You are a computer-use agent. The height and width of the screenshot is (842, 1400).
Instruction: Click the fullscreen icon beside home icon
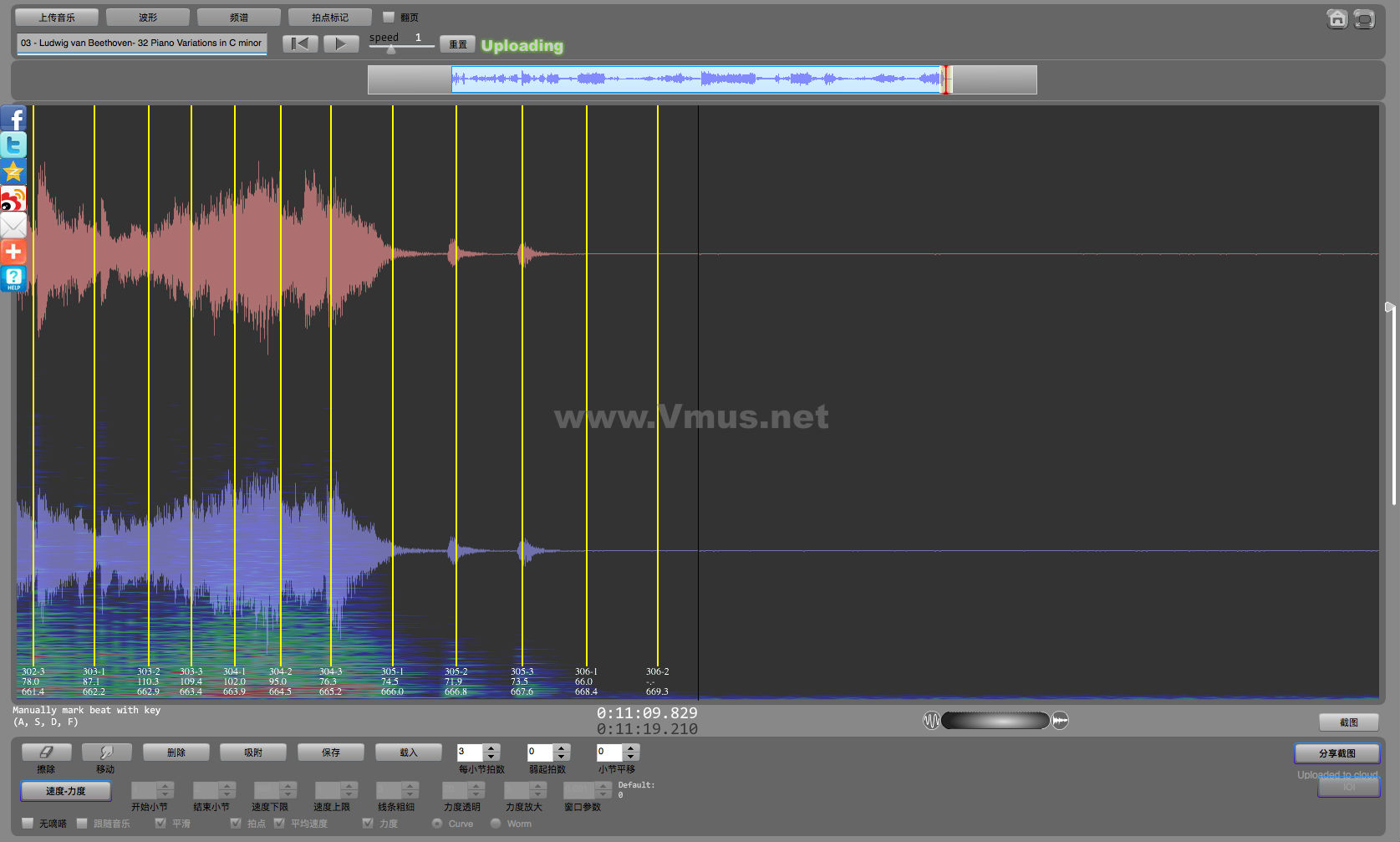(1364, 18)
